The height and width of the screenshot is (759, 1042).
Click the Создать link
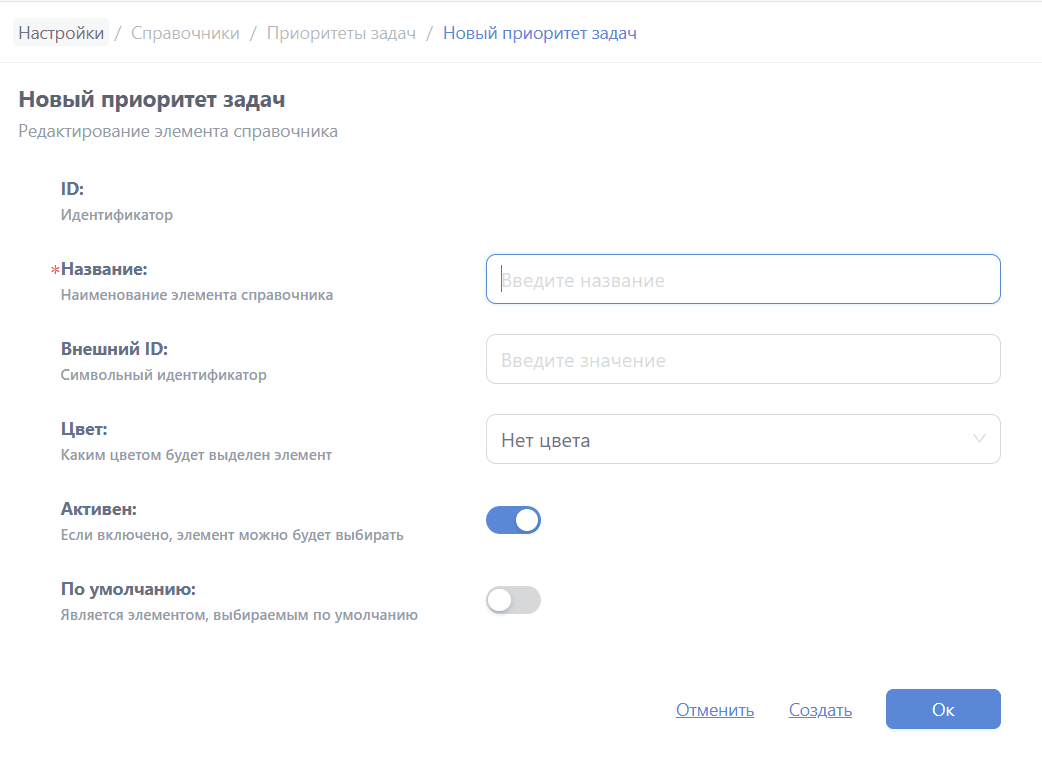click(820, 710)
